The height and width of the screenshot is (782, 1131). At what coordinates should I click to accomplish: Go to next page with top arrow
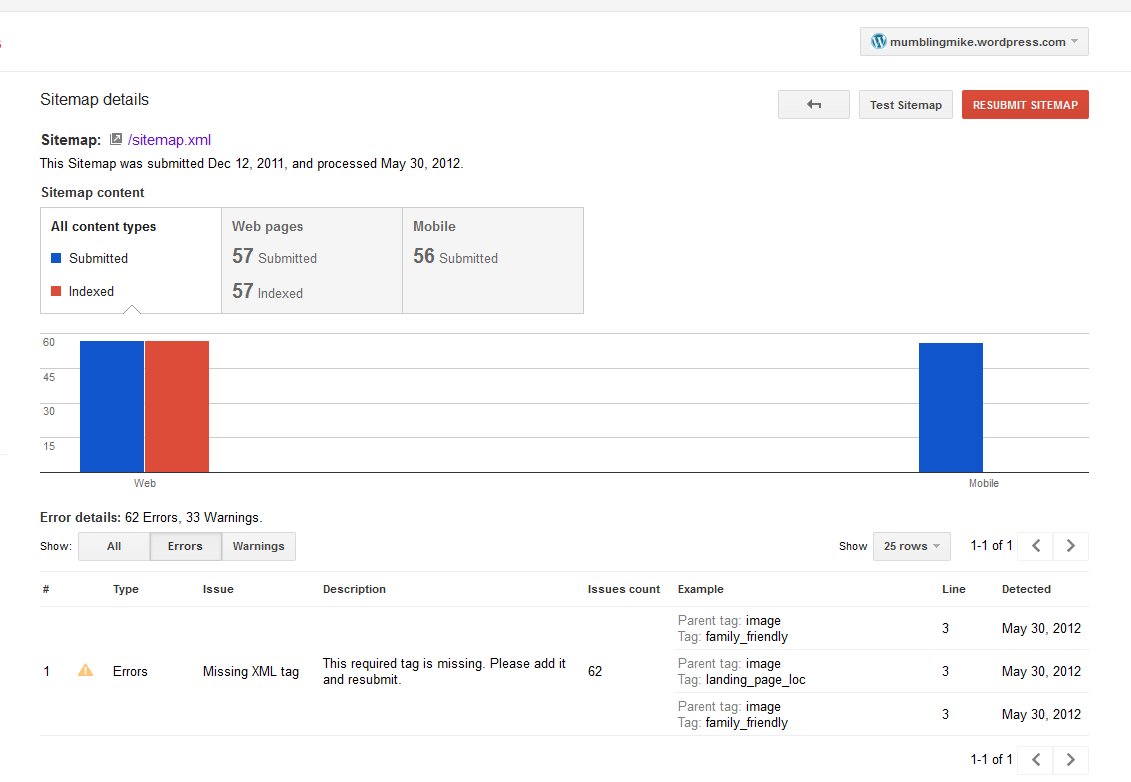(x=1071, y=546)
